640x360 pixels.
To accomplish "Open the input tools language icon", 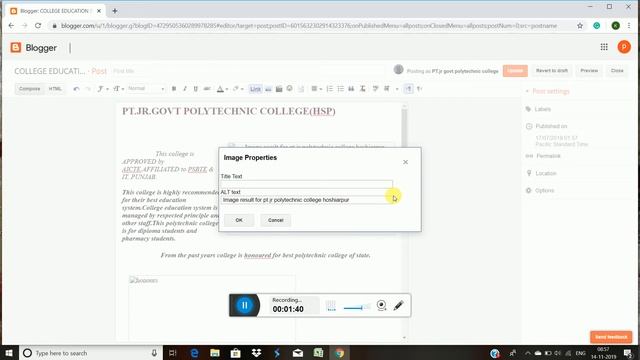I will (x=387, y=89).
